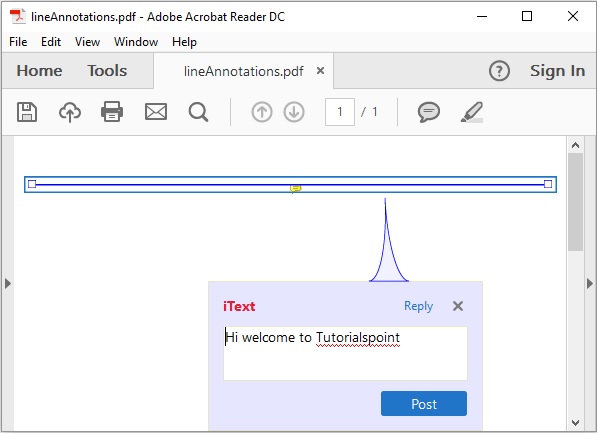
Task: Click the iText author name
Action: pyautogui.click(x=239, y=306)
